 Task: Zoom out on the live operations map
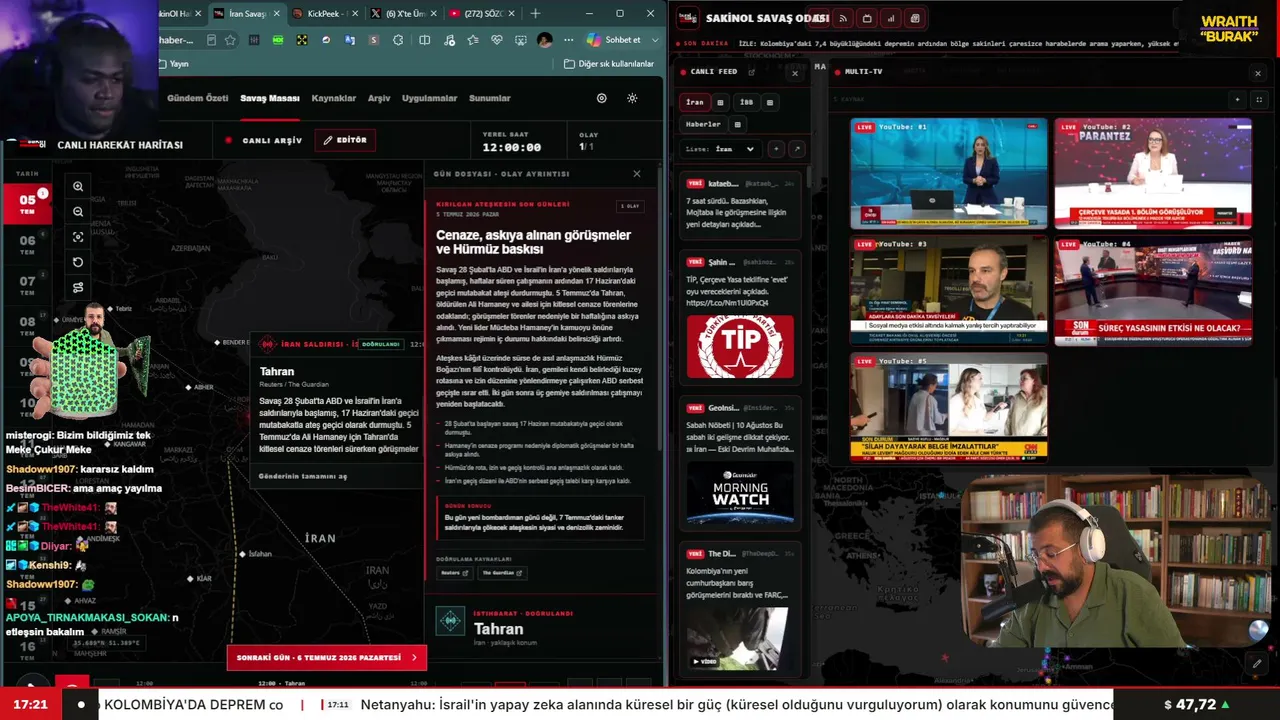coord(78,212)
